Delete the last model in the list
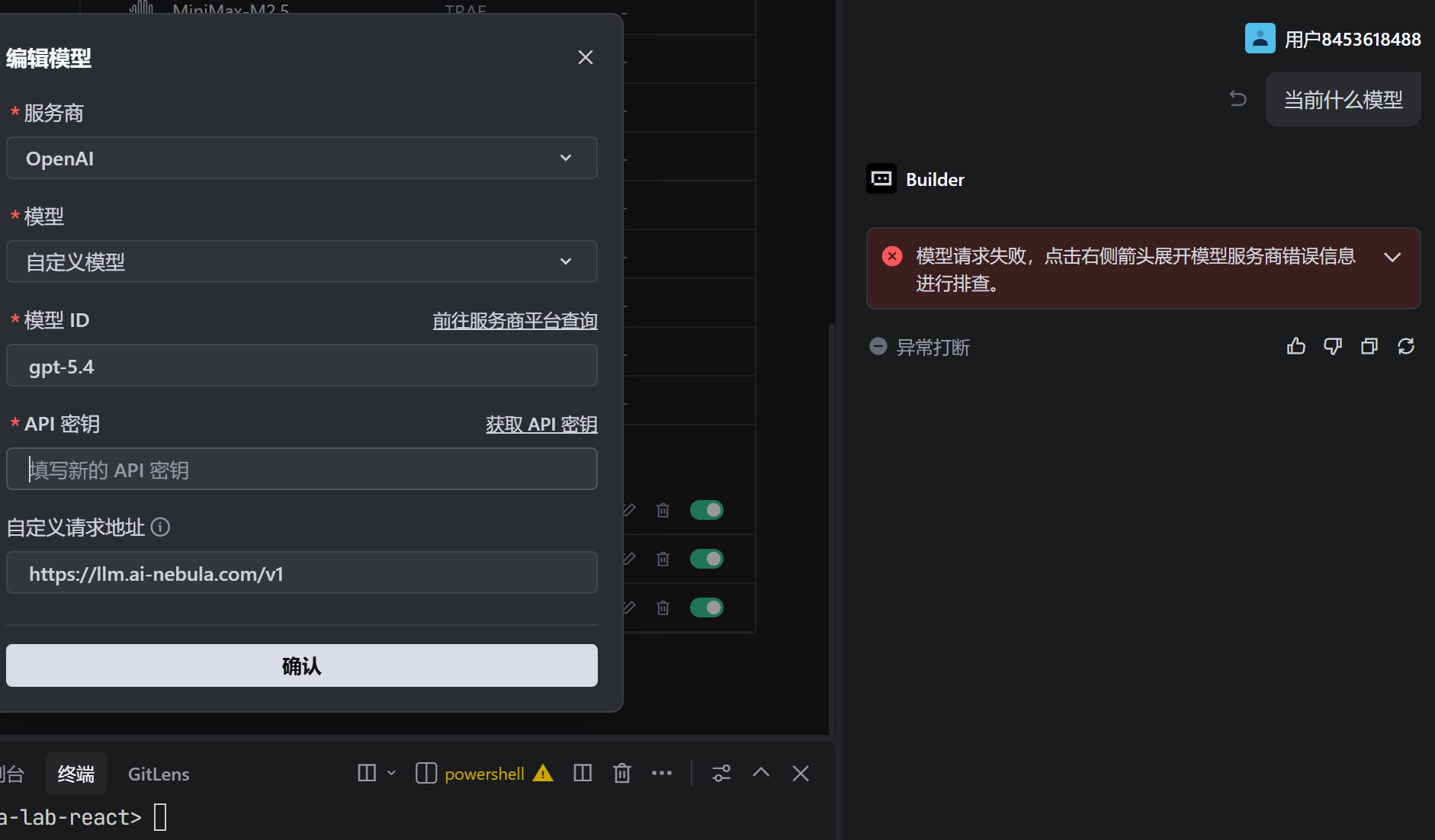The width and height of the screenshot is (1435, 840). [663, 608]
